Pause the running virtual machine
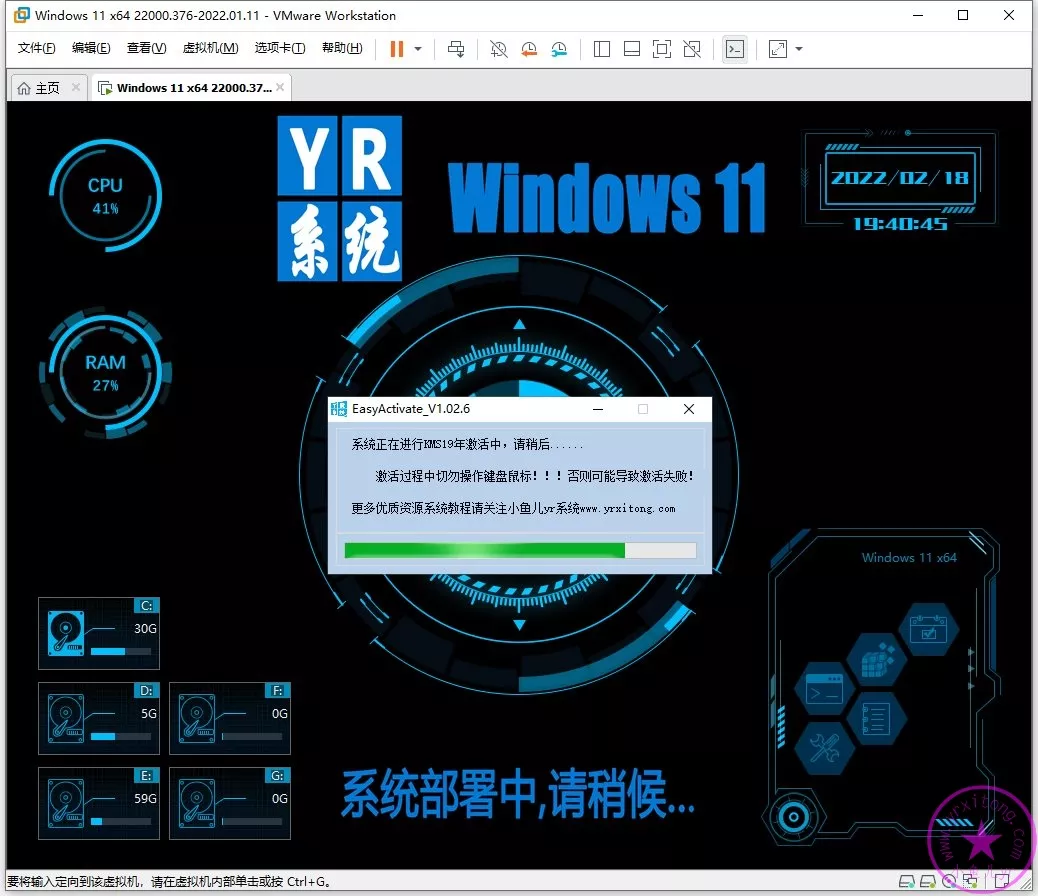Image resolution: width=1038 pixels, height=896 pixels. pyautogui.click(x=397, y=49)
